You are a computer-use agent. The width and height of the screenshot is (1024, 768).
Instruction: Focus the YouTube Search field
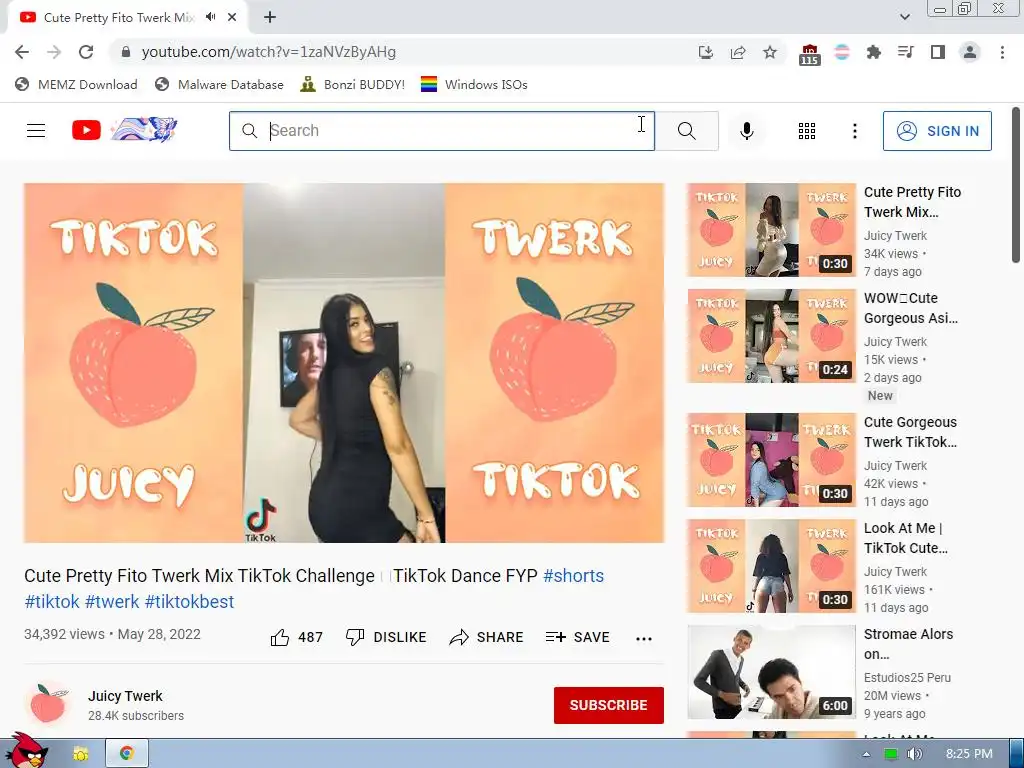[x=442, y=131]
